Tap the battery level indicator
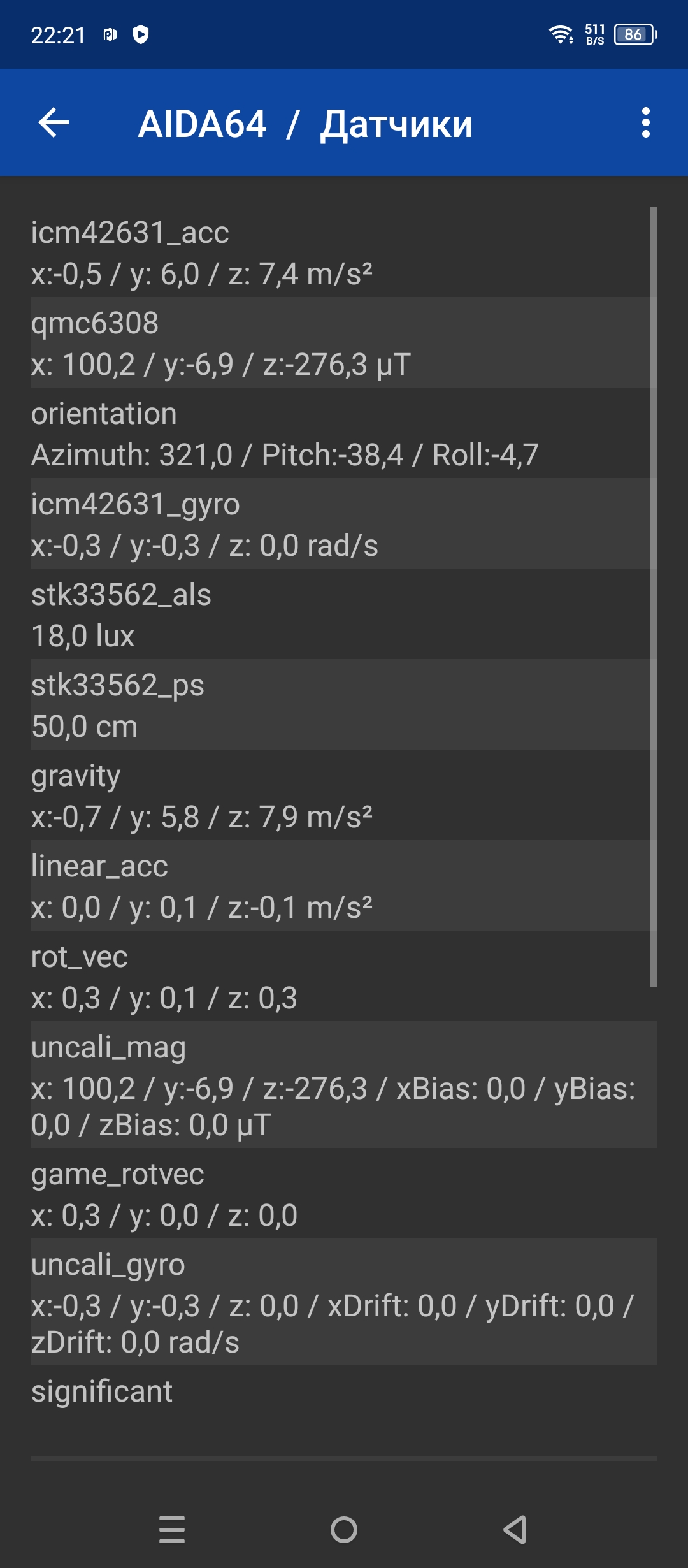This screenshot has height=1568, width=688. [x=634, y=34]
